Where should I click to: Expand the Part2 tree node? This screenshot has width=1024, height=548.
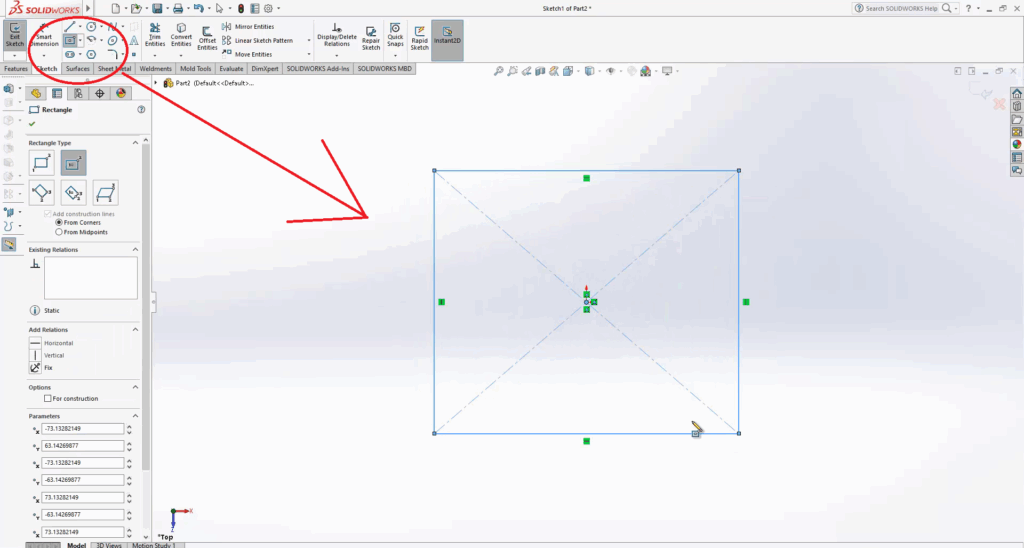pos(155,83)
